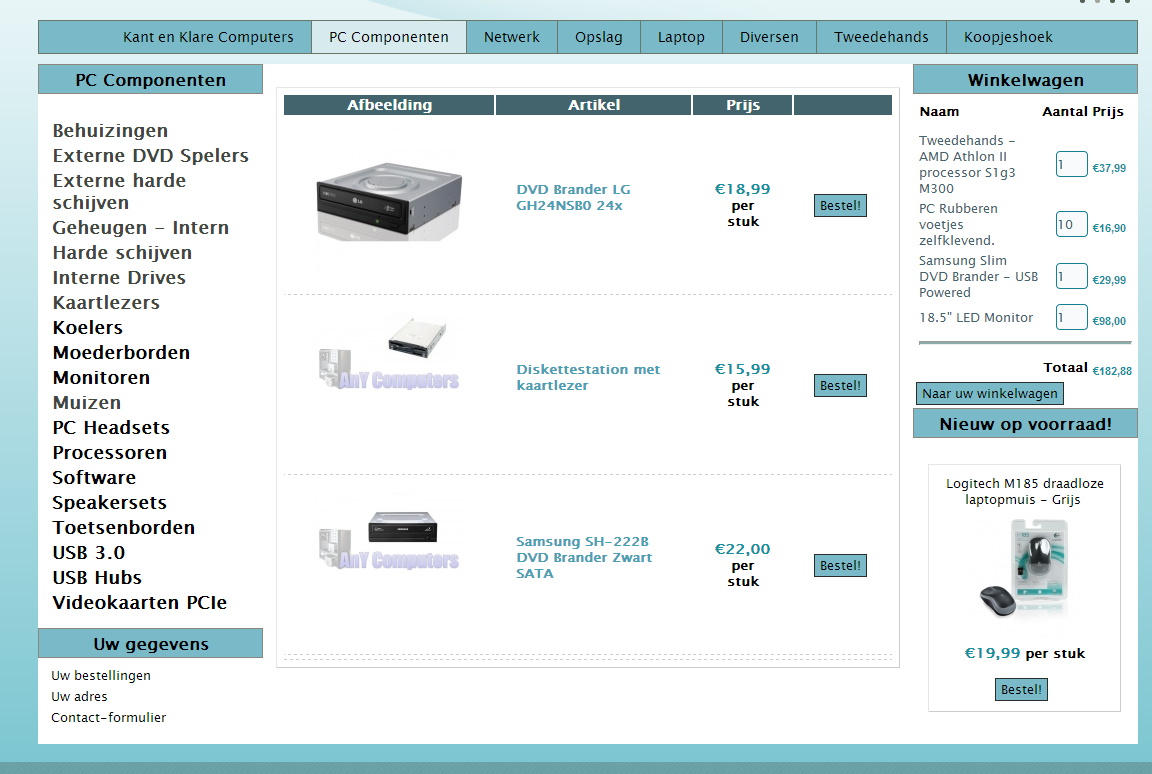Screen dimensions: 1152x774
Task: Open the Opslag tab
Action: tap(598, 37)
